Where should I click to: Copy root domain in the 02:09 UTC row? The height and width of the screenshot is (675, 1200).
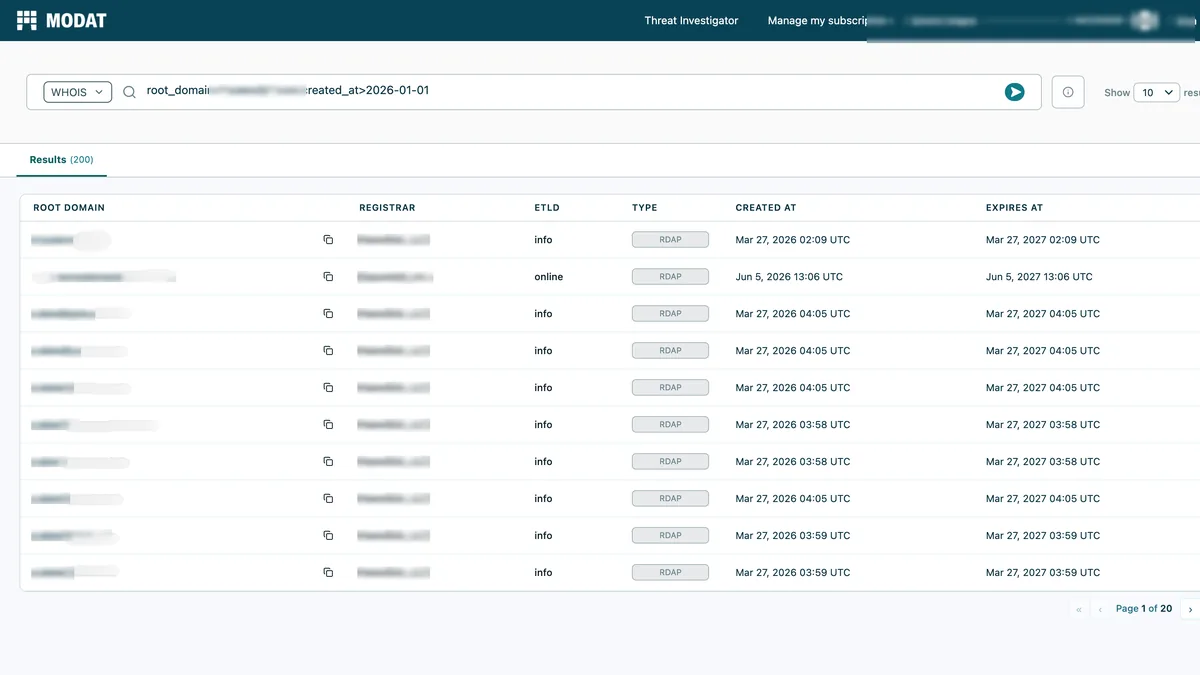pyautogui.click(x=328, y=240)
